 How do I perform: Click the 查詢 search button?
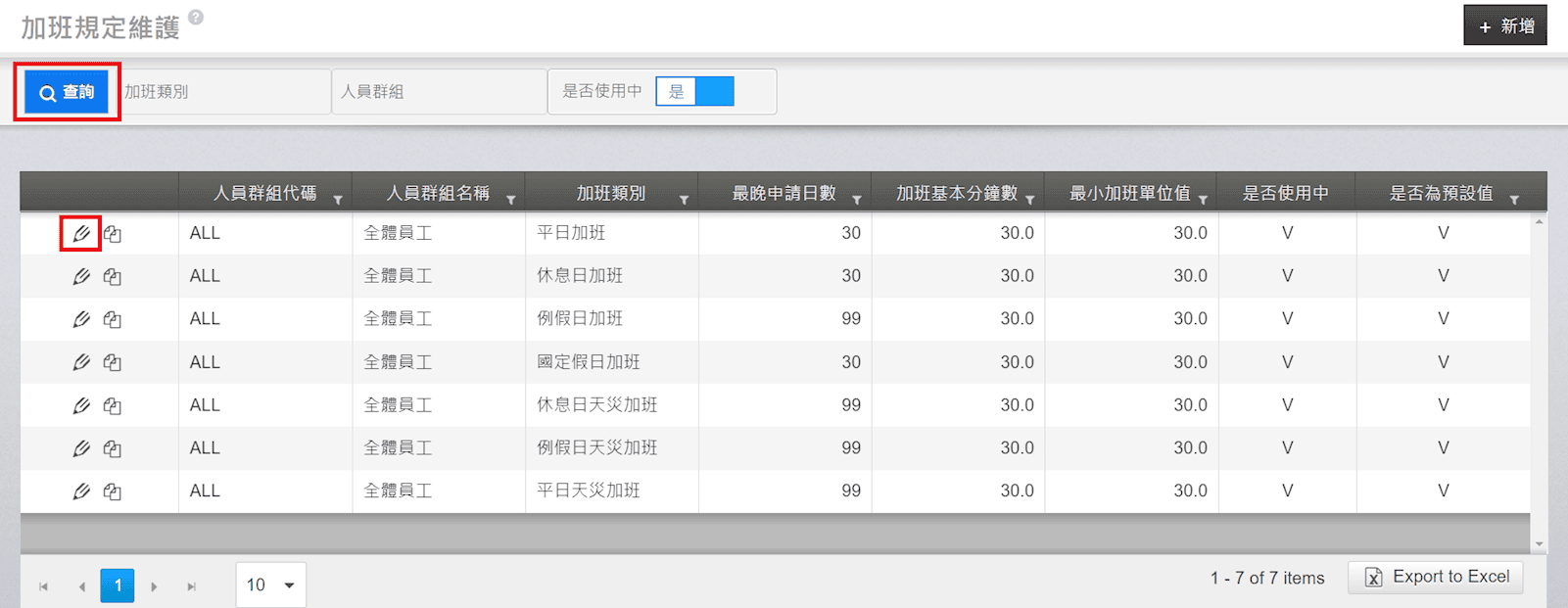[x=67, y=92]
